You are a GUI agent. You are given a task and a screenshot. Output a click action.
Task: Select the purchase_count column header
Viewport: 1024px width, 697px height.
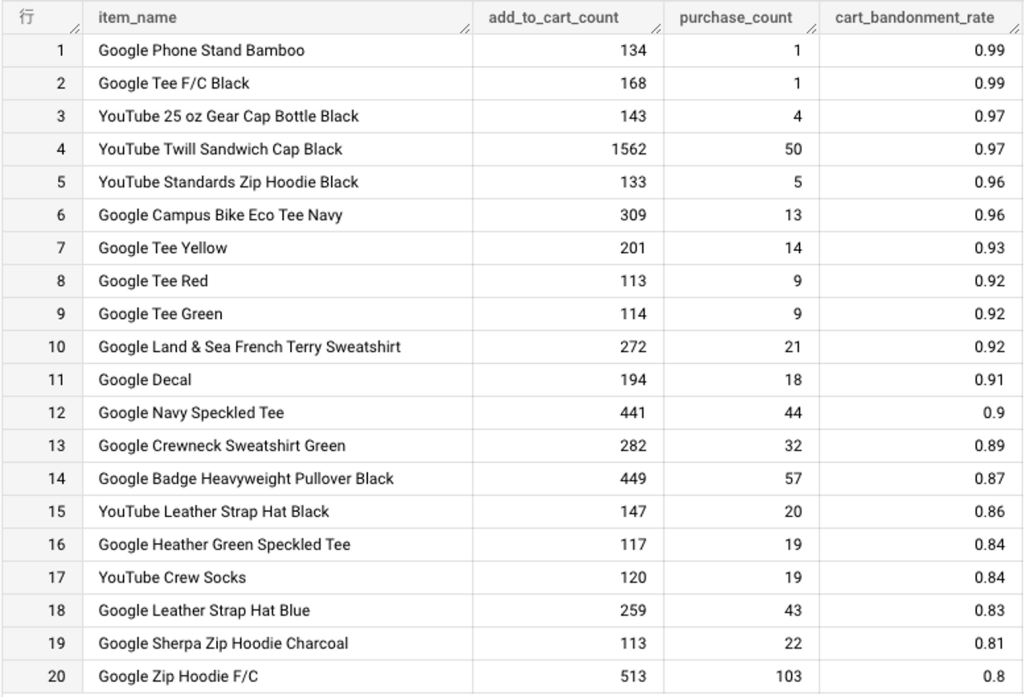coord(741,18)
